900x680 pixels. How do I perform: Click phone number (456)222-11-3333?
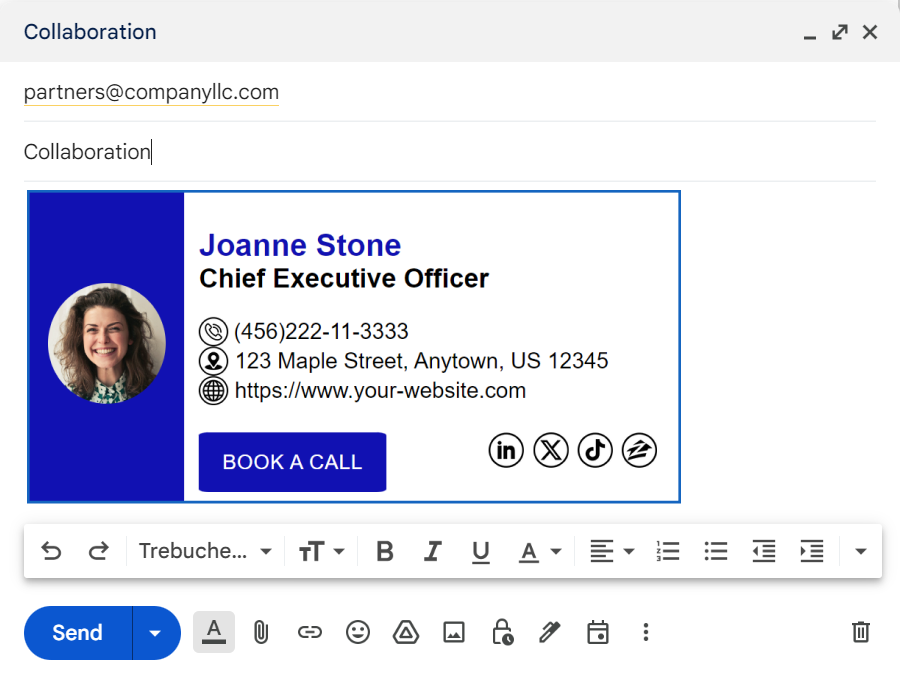pos(321,332)
